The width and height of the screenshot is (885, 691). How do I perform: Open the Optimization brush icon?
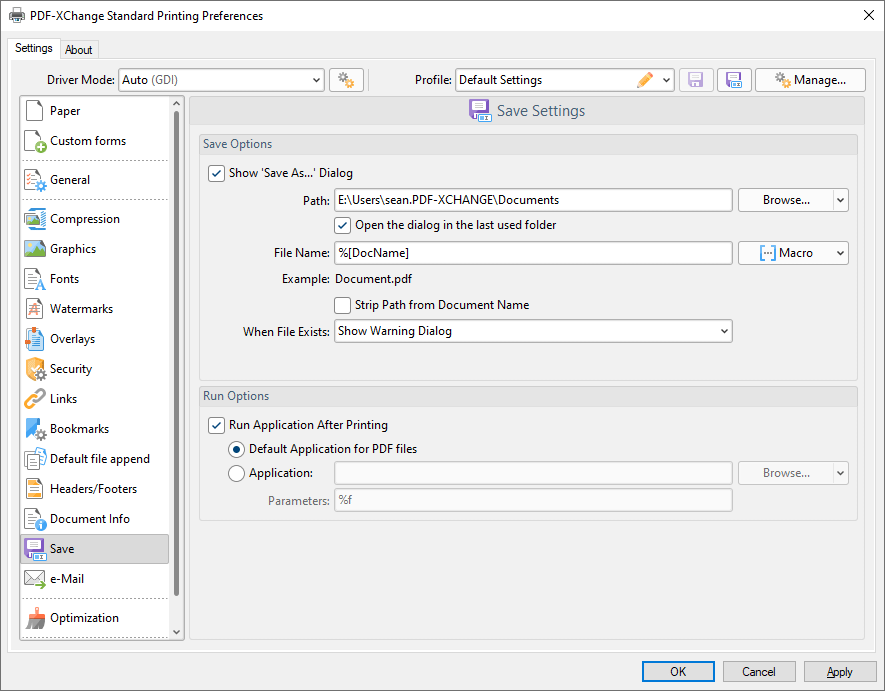coord(36,618)
